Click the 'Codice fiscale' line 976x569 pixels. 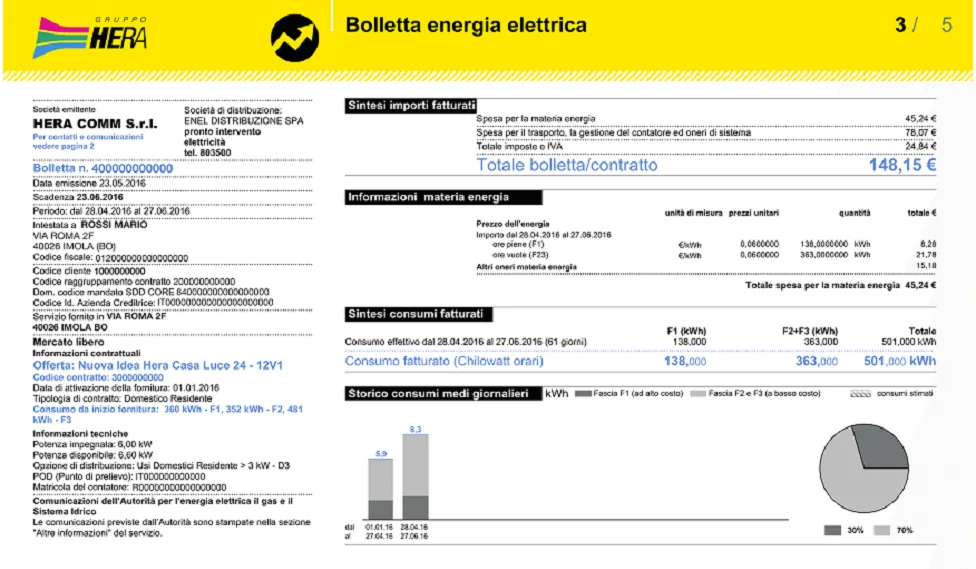click(110, 258)
